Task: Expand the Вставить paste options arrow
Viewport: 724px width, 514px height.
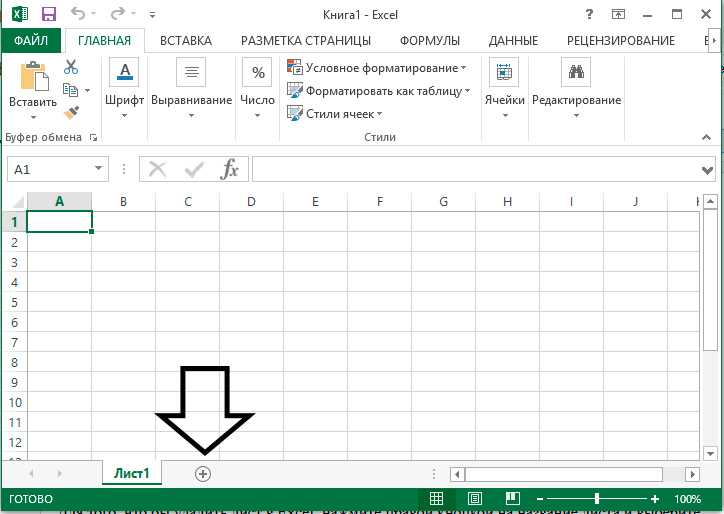Action: [33, 117]
